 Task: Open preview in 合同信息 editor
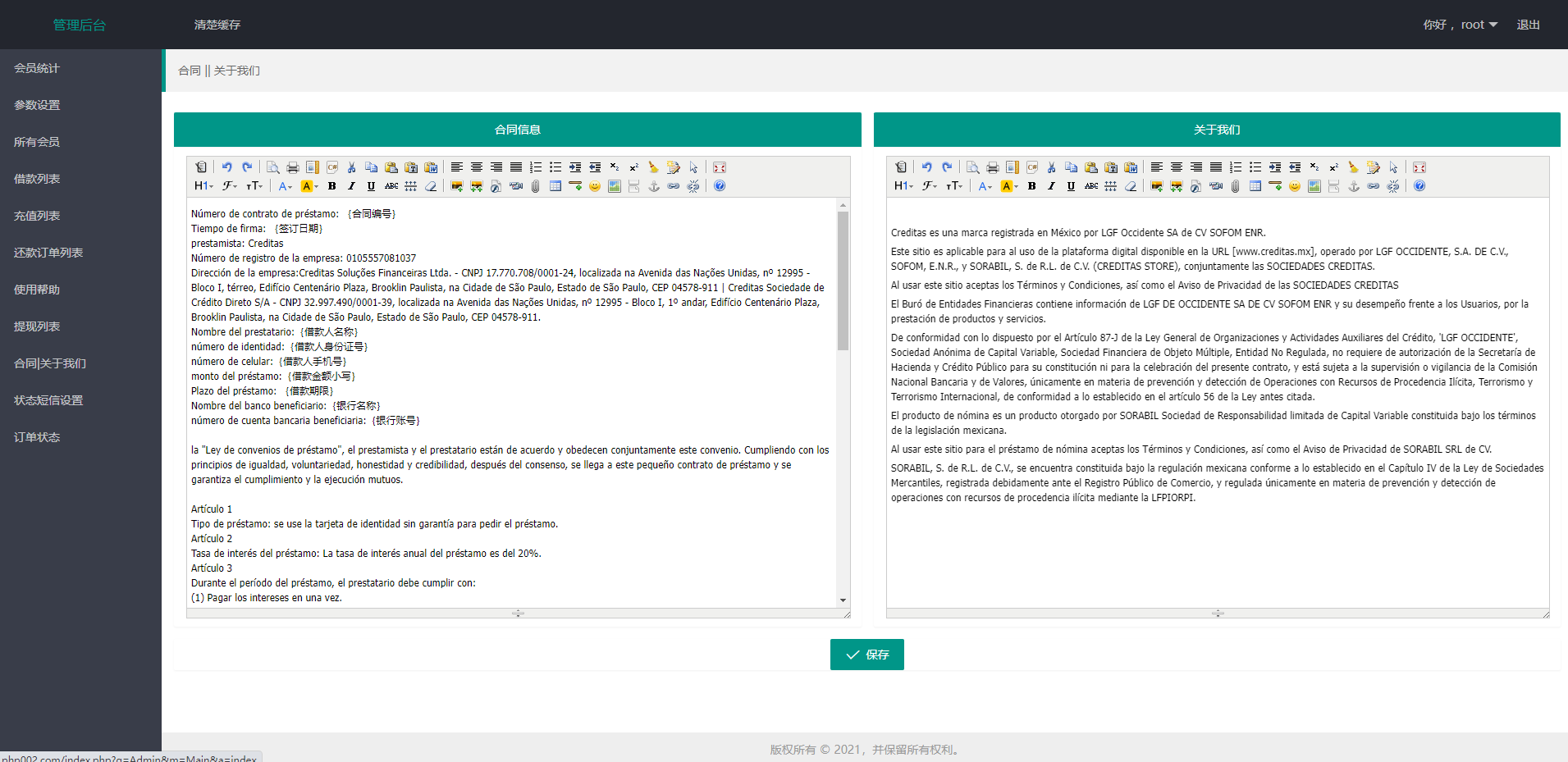pyautogui.click(x=273, y=167)
